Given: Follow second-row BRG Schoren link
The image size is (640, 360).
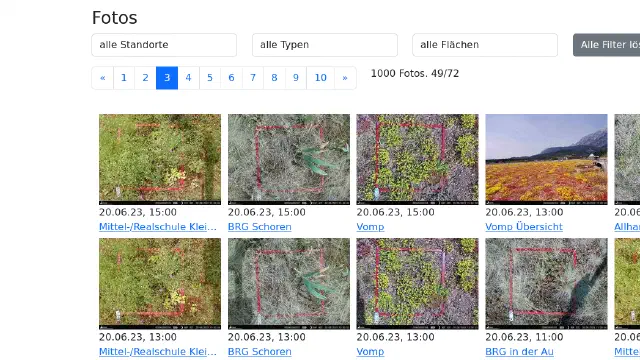Looking at the screenshot, I should coord(260,351).
